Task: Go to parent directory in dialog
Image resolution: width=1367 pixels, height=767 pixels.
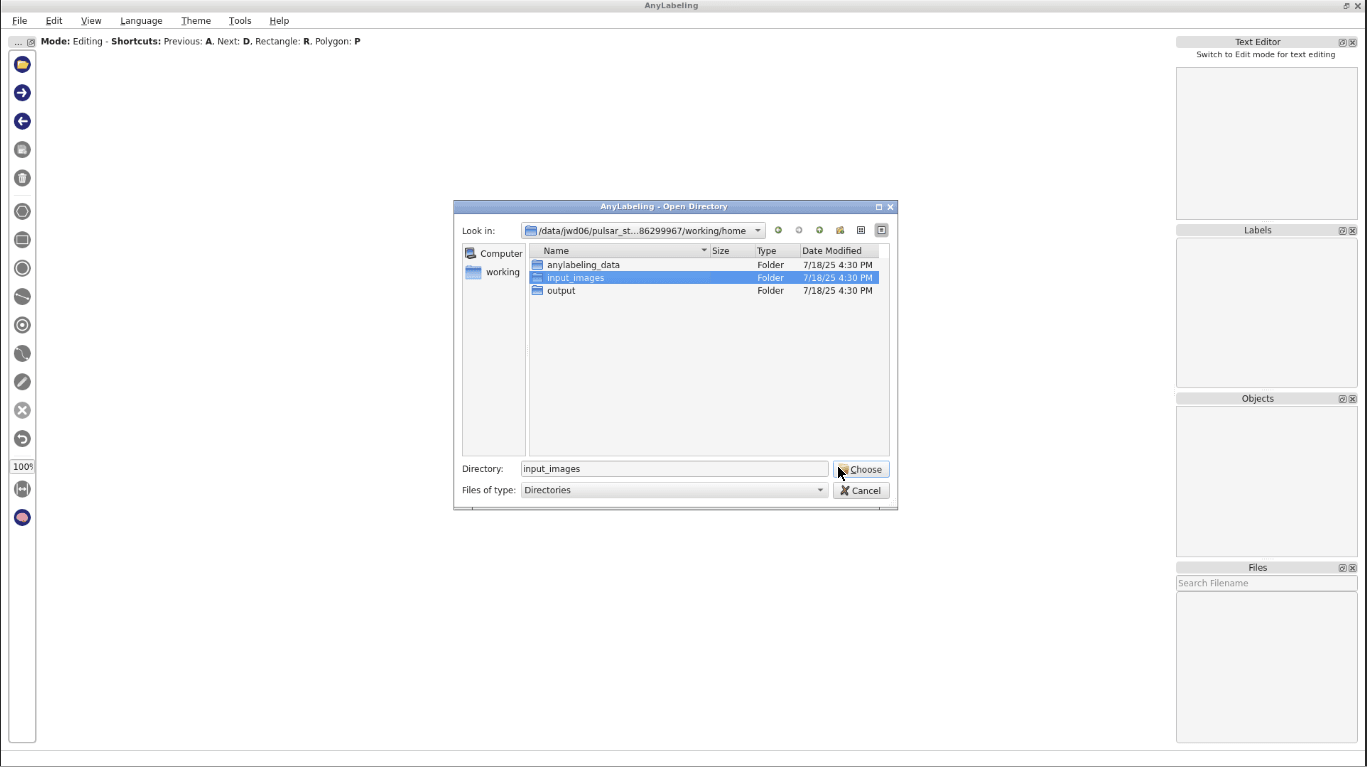Action: point(819,230)
